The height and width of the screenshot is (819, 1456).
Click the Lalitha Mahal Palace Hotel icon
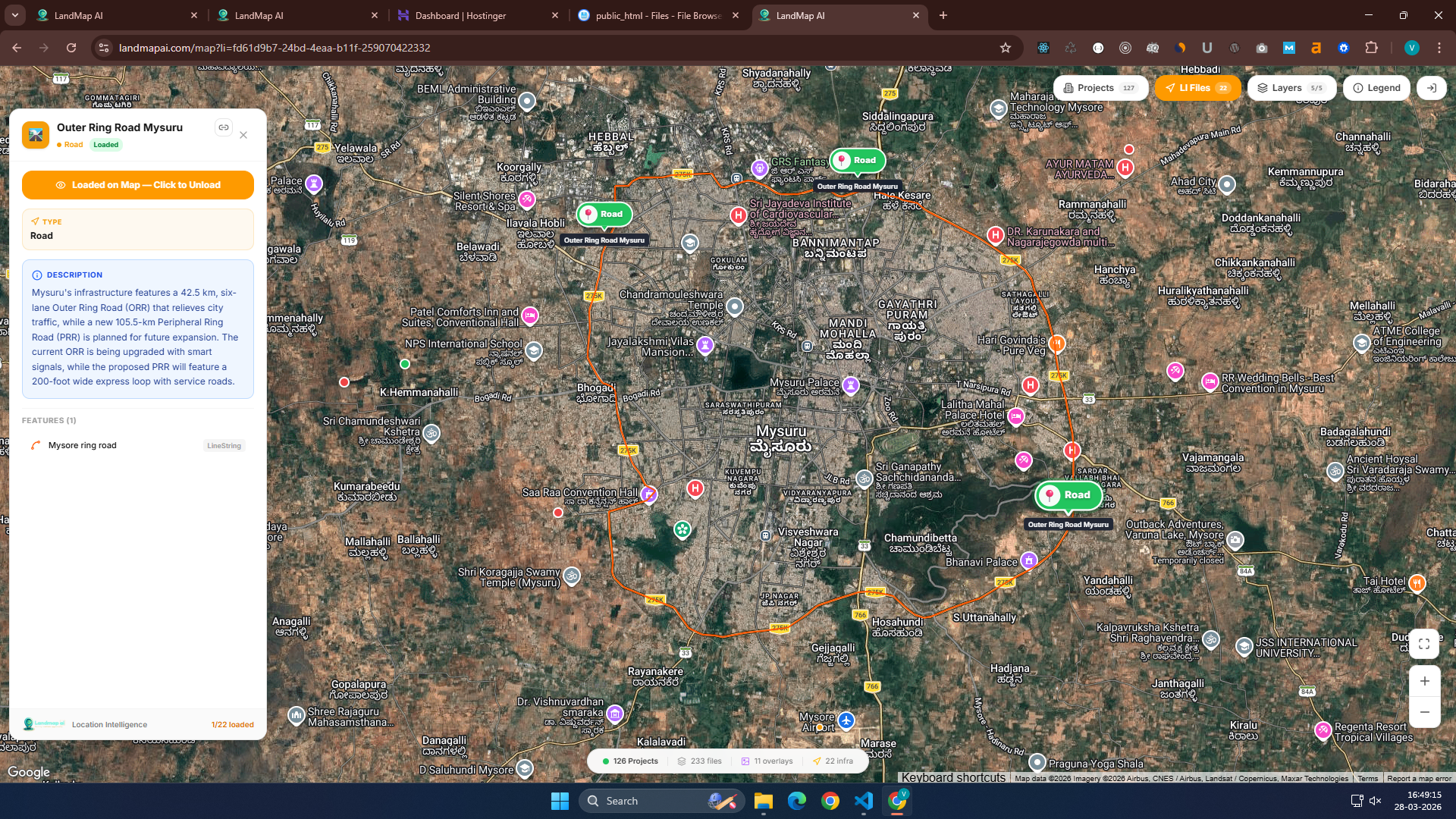(1015, 416)
